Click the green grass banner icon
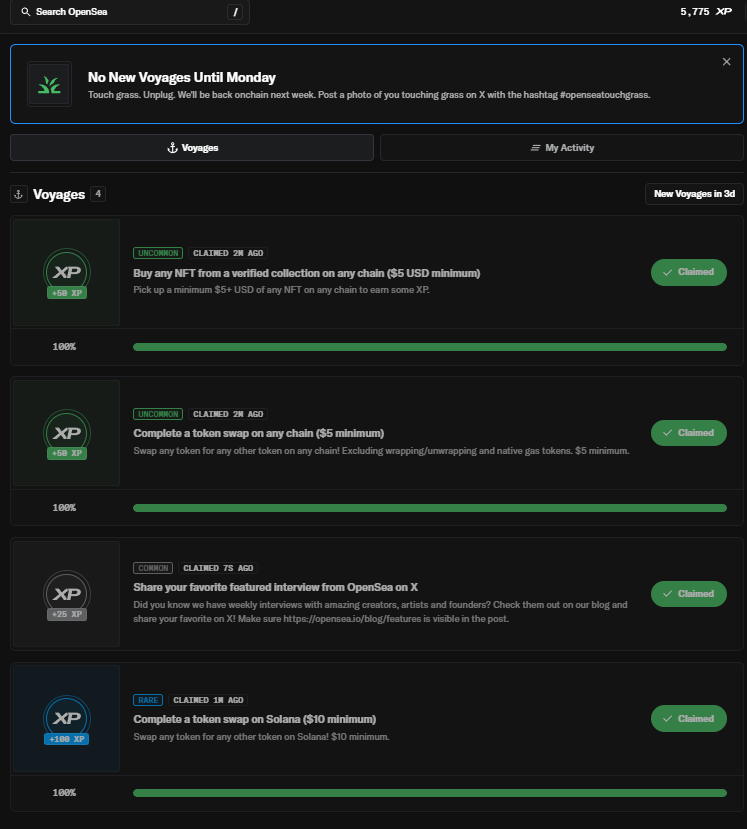 point(49,85)
